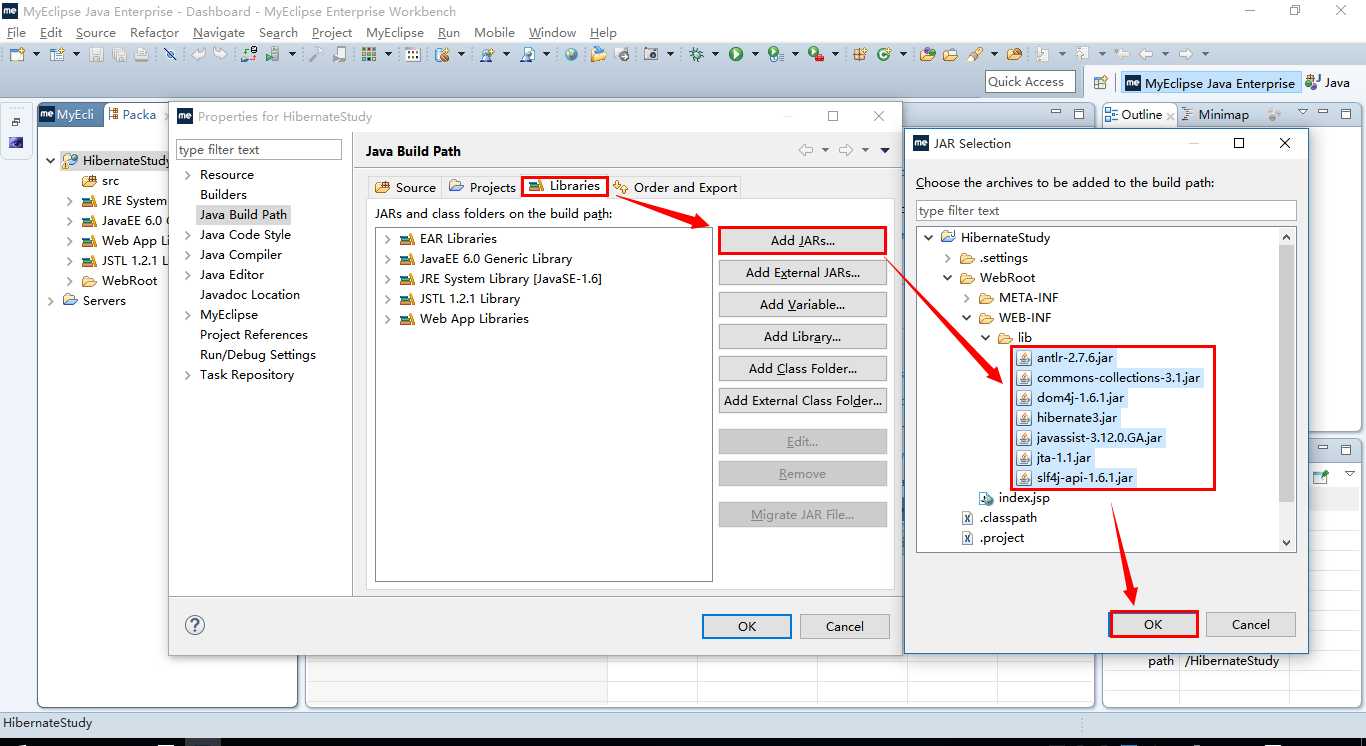The height and width of the screenshot is (746, 1366).
Task: Switch to the Source tab in Java Build Path
Action: coord(405,187)
